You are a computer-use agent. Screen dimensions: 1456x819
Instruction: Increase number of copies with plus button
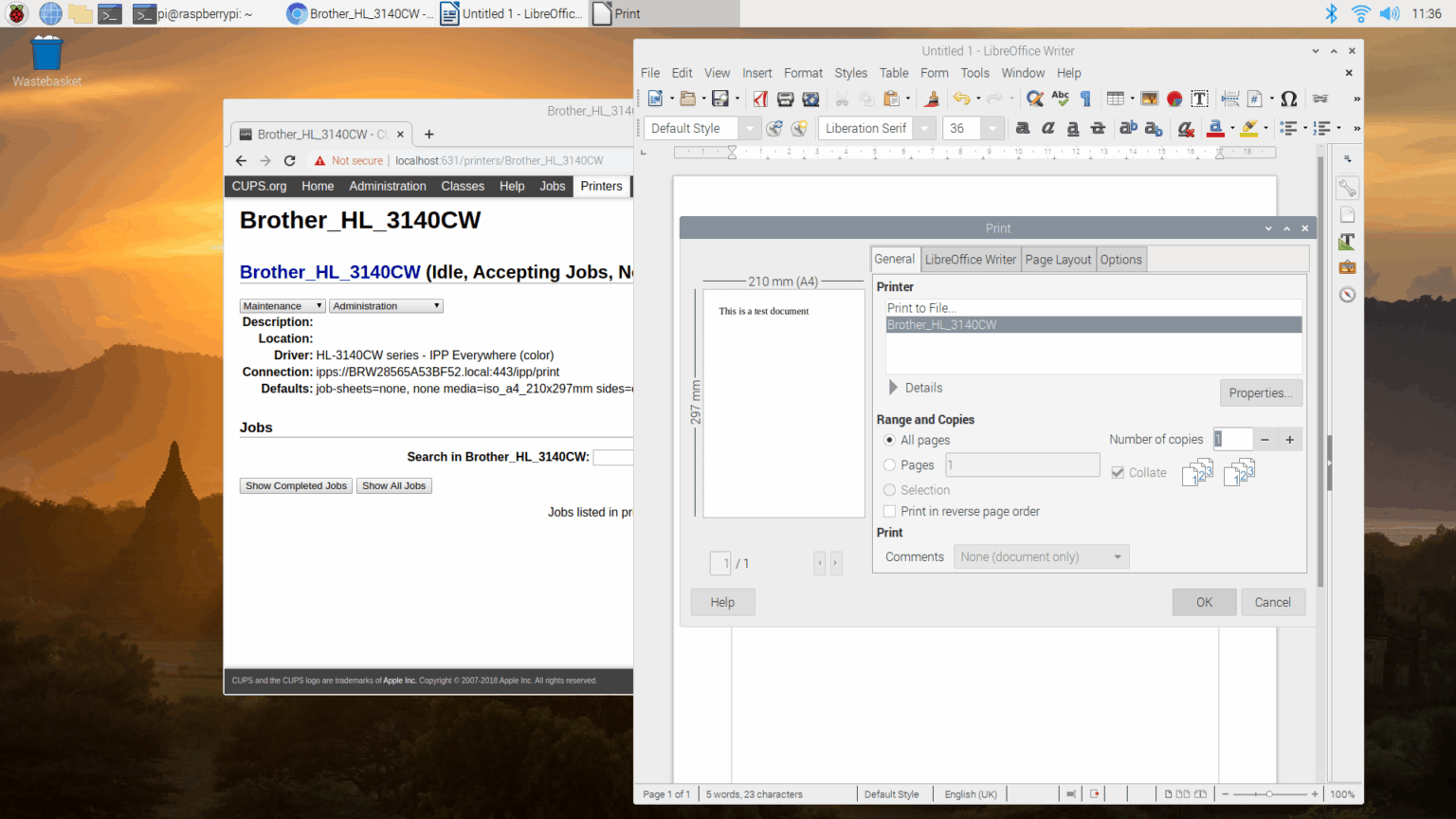coord(1289,439)
